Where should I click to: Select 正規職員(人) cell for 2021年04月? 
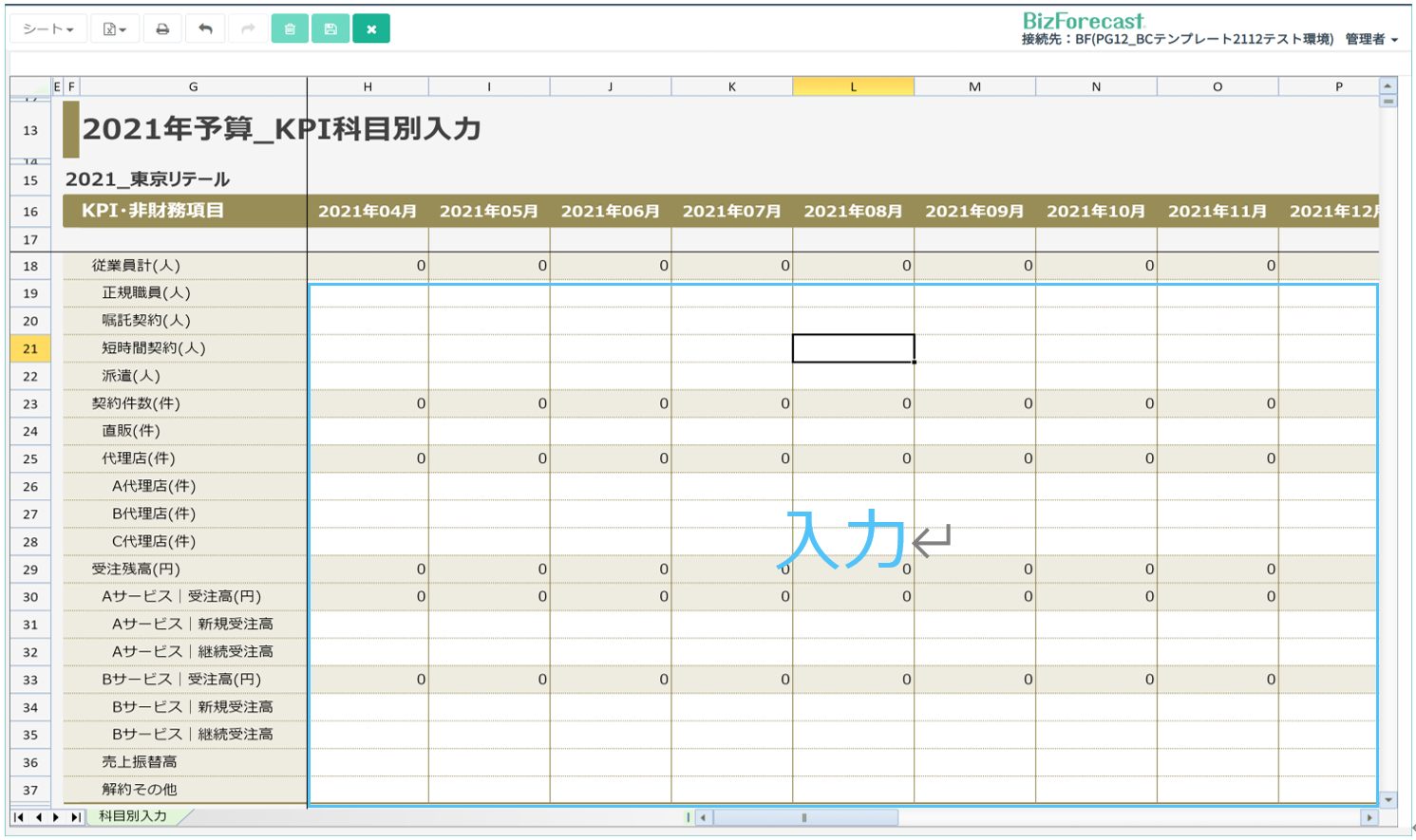pos(368,293)
